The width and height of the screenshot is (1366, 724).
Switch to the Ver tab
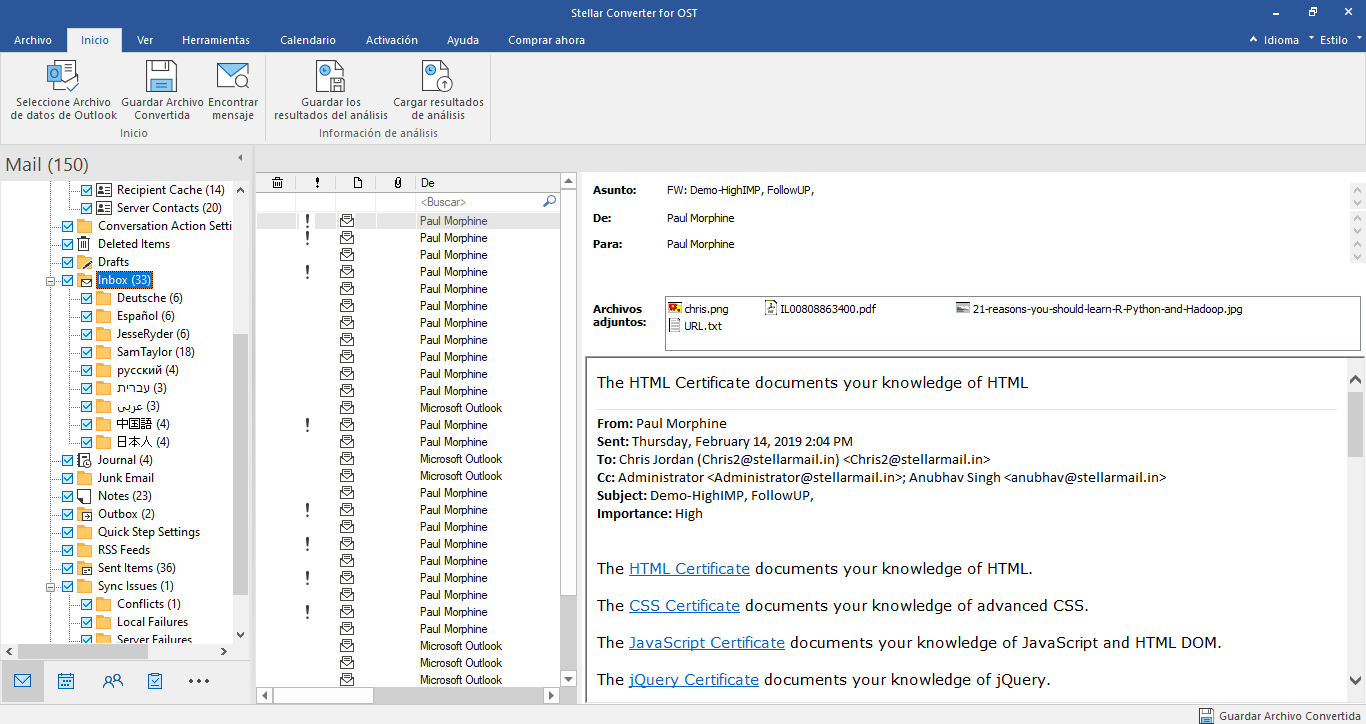tap(145, 40)
